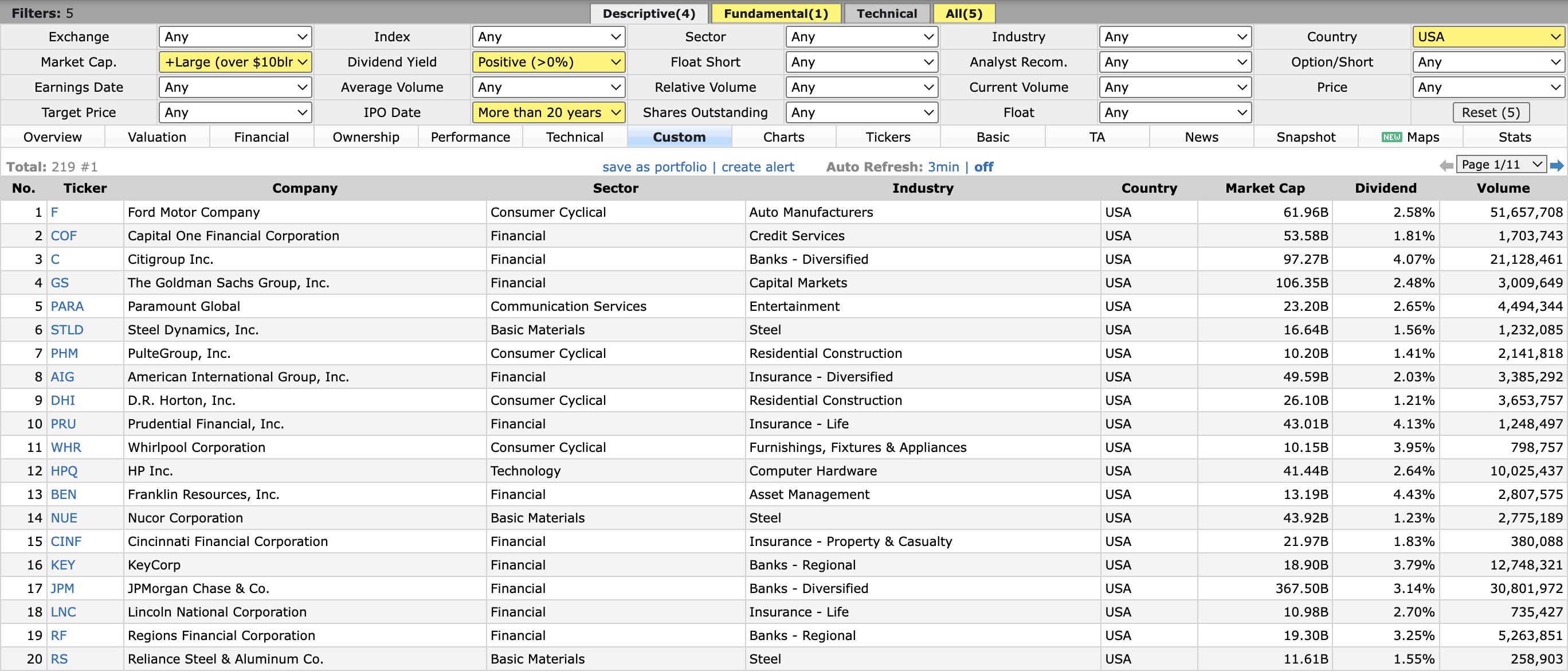Open the Exchange filter dropdown
The image size is (1568, 671).
[236, 37]
